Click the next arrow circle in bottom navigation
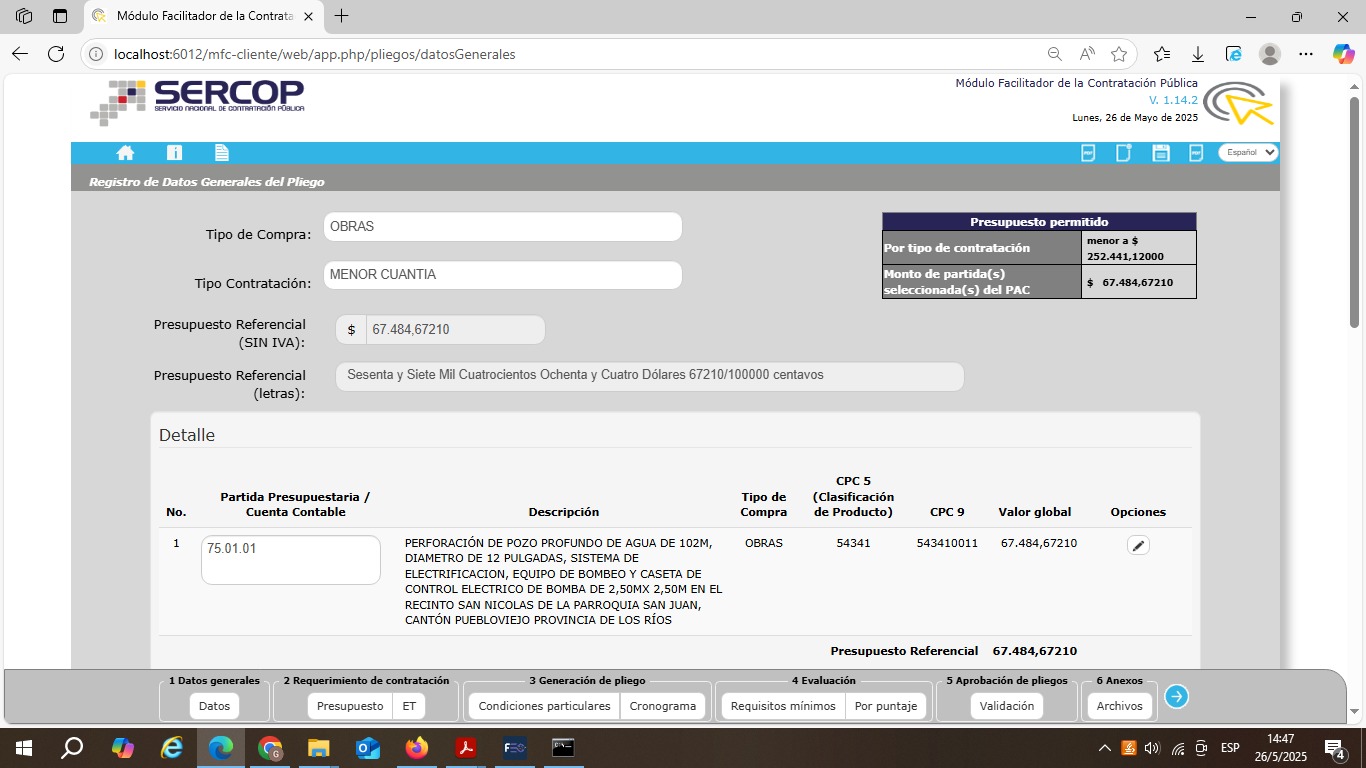The width and height of the screenshot is (1366, 768). (1176, 697)
